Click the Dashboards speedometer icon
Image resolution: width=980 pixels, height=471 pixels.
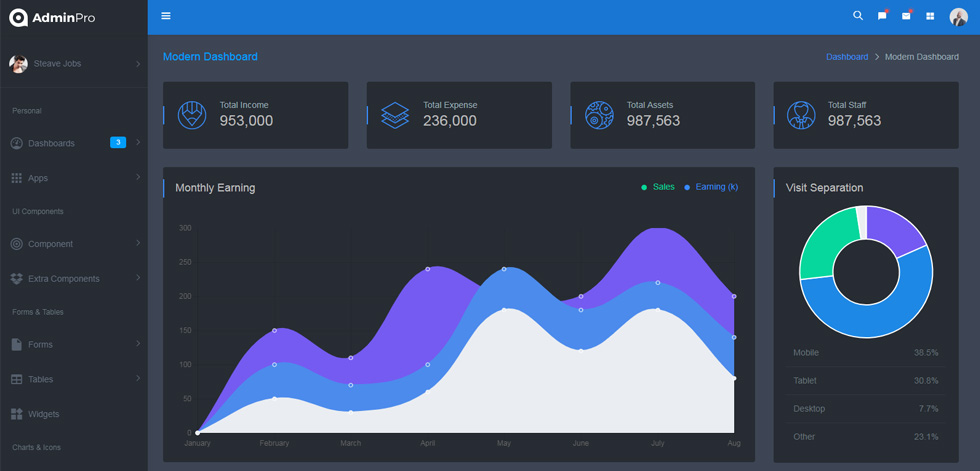tap(17, 144)
